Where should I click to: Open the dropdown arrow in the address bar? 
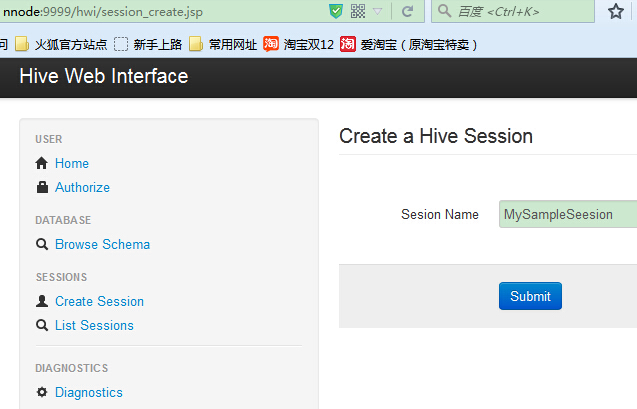click(x=378, y=11)
